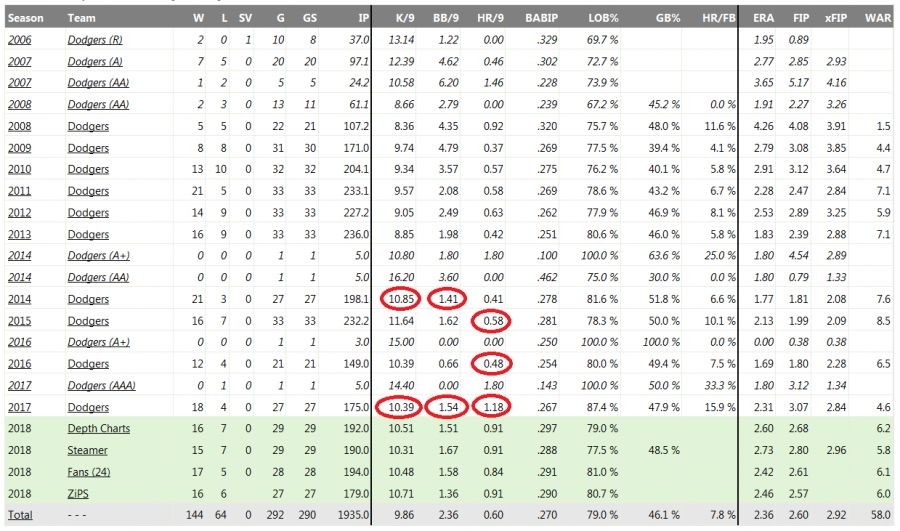Select the Total row label
Screen dimensions: 900x531
click(20, 516)
